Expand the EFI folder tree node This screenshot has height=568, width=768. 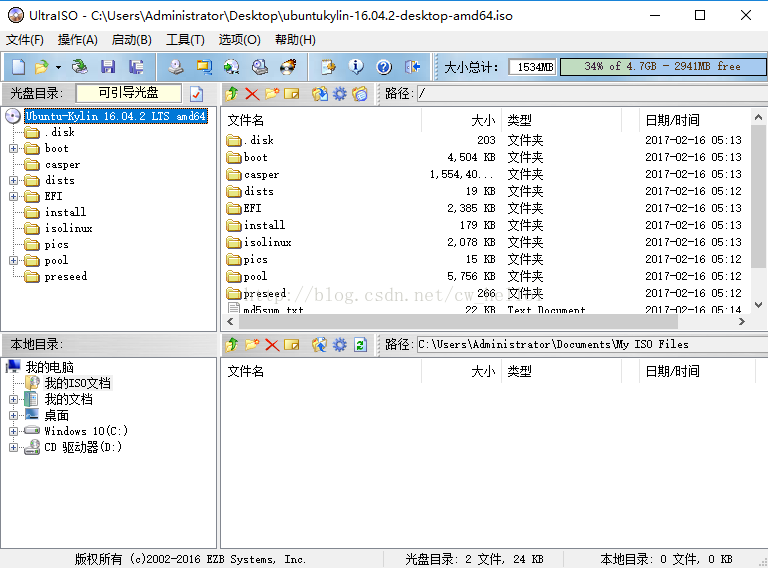(14, 196)
